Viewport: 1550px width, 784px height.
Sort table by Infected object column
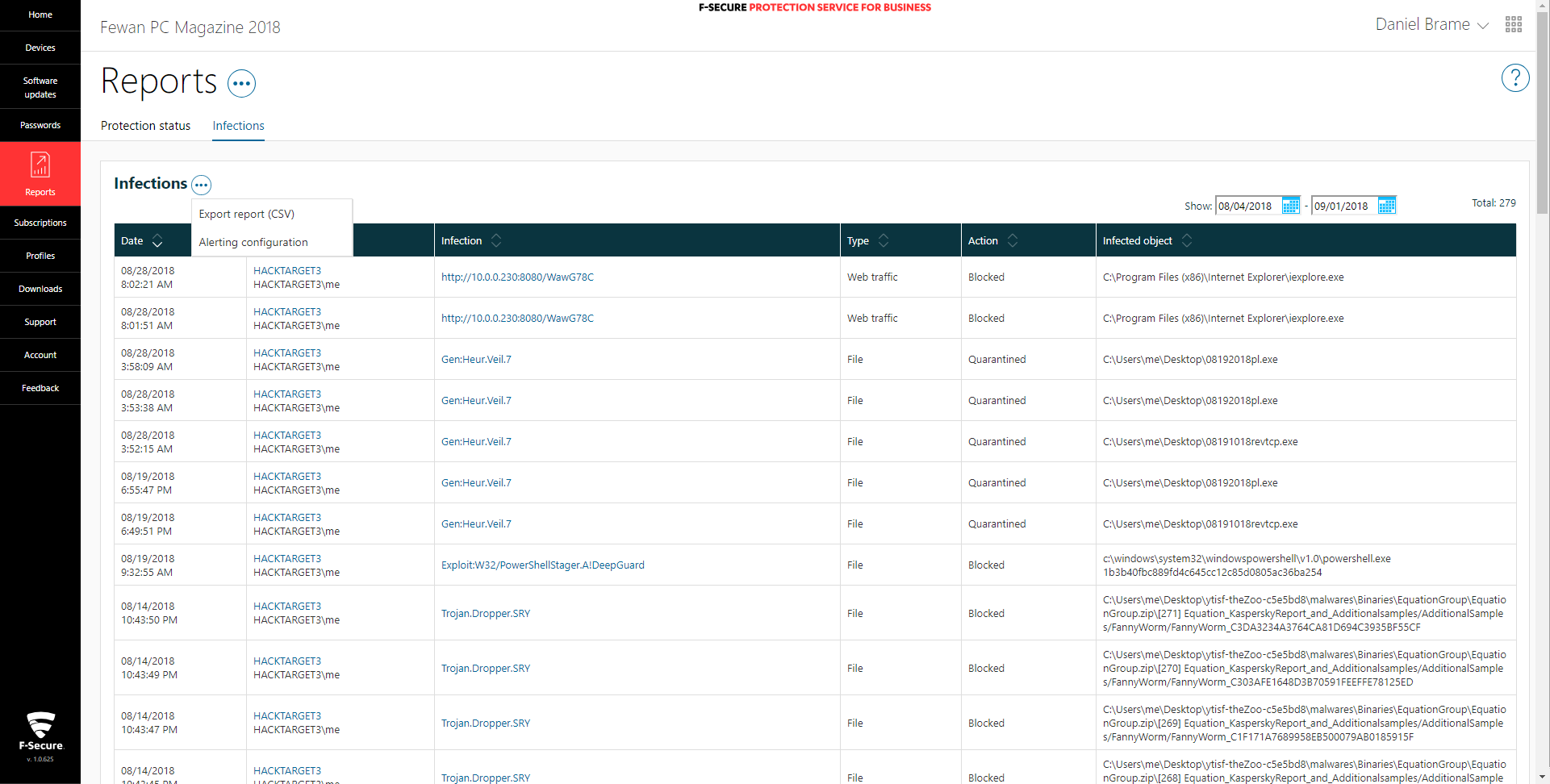[1187, 240]
